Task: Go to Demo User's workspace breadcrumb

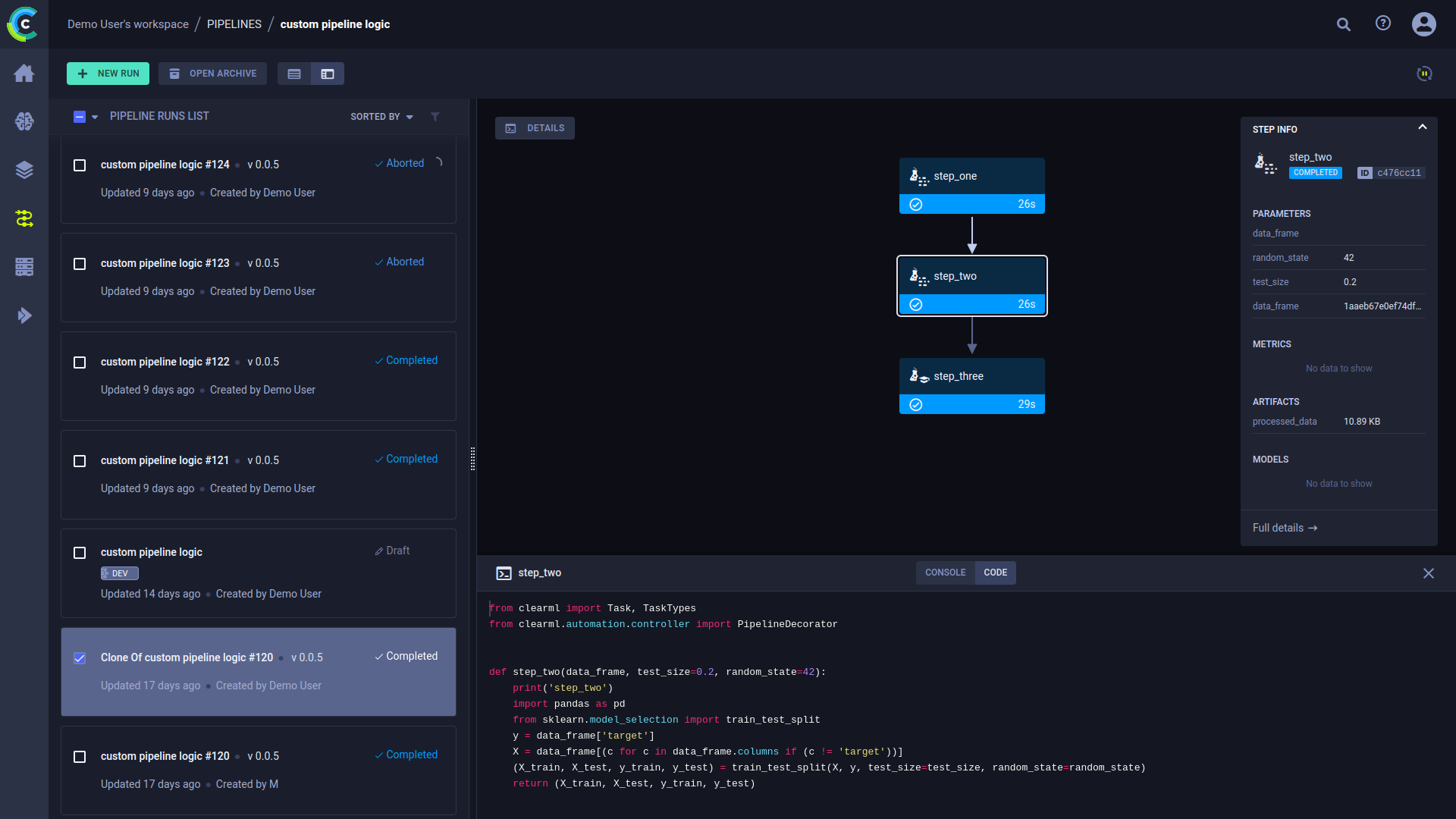Action: 128,24
